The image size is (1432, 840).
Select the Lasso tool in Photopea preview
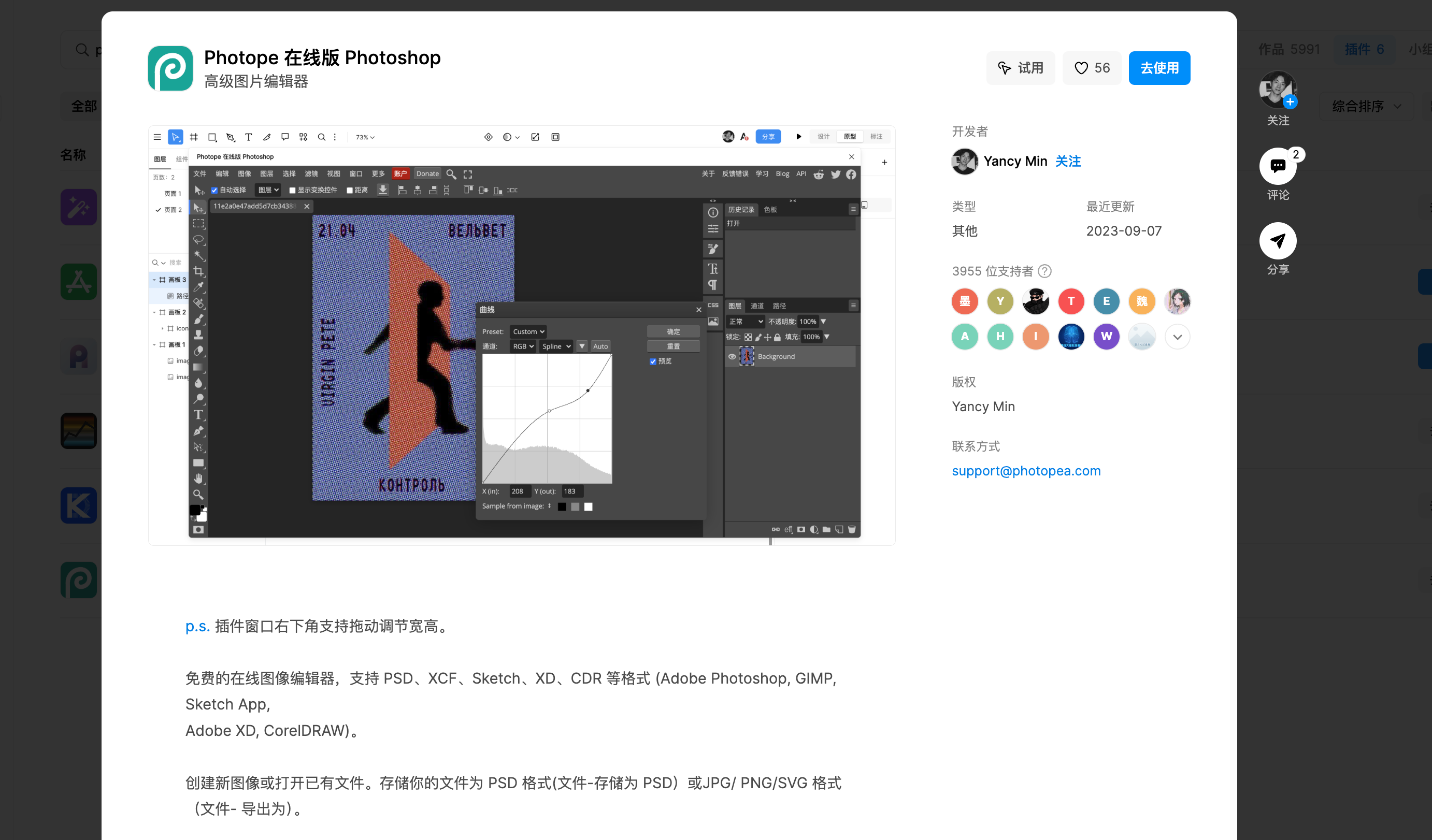coord(198,240)
